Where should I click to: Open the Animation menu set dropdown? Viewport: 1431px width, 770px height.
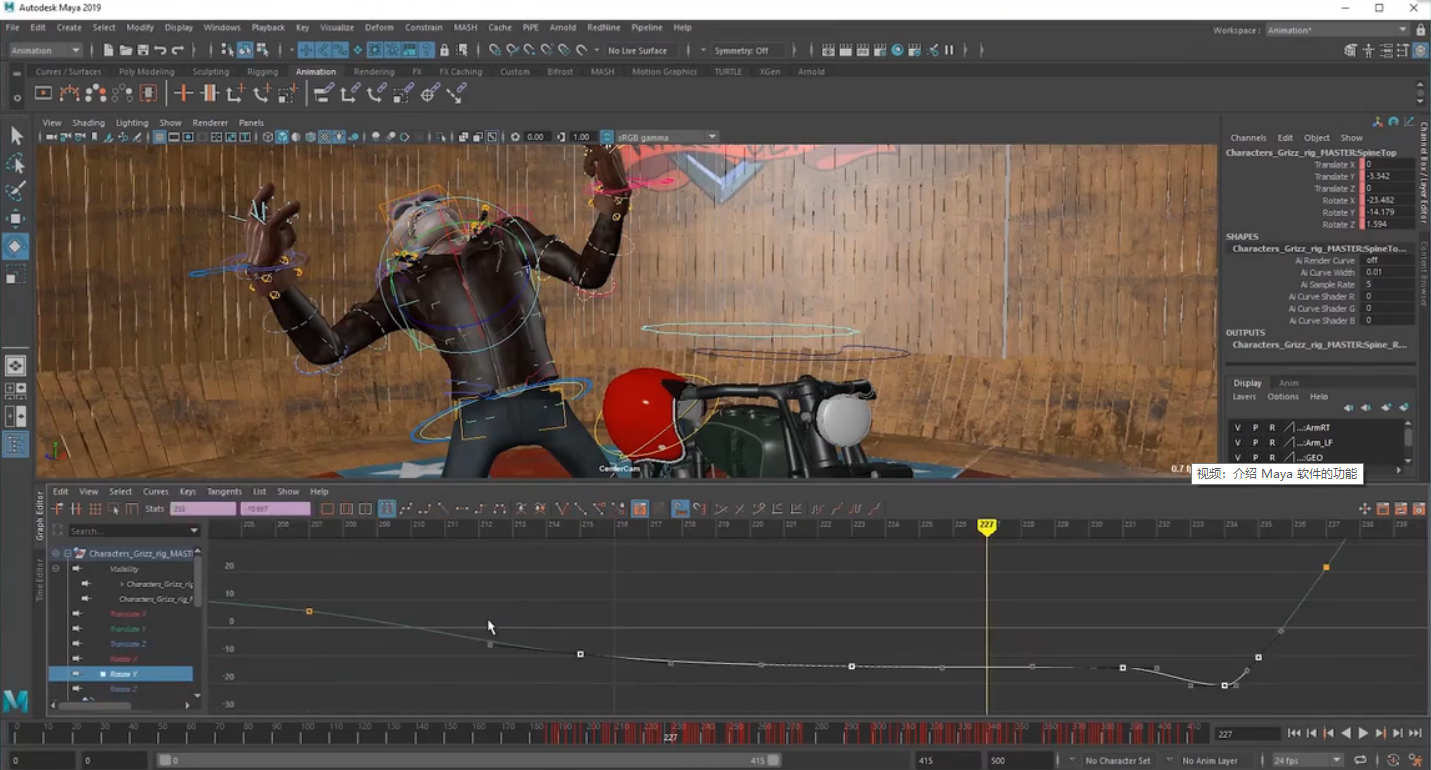click(x=46, y=50)
